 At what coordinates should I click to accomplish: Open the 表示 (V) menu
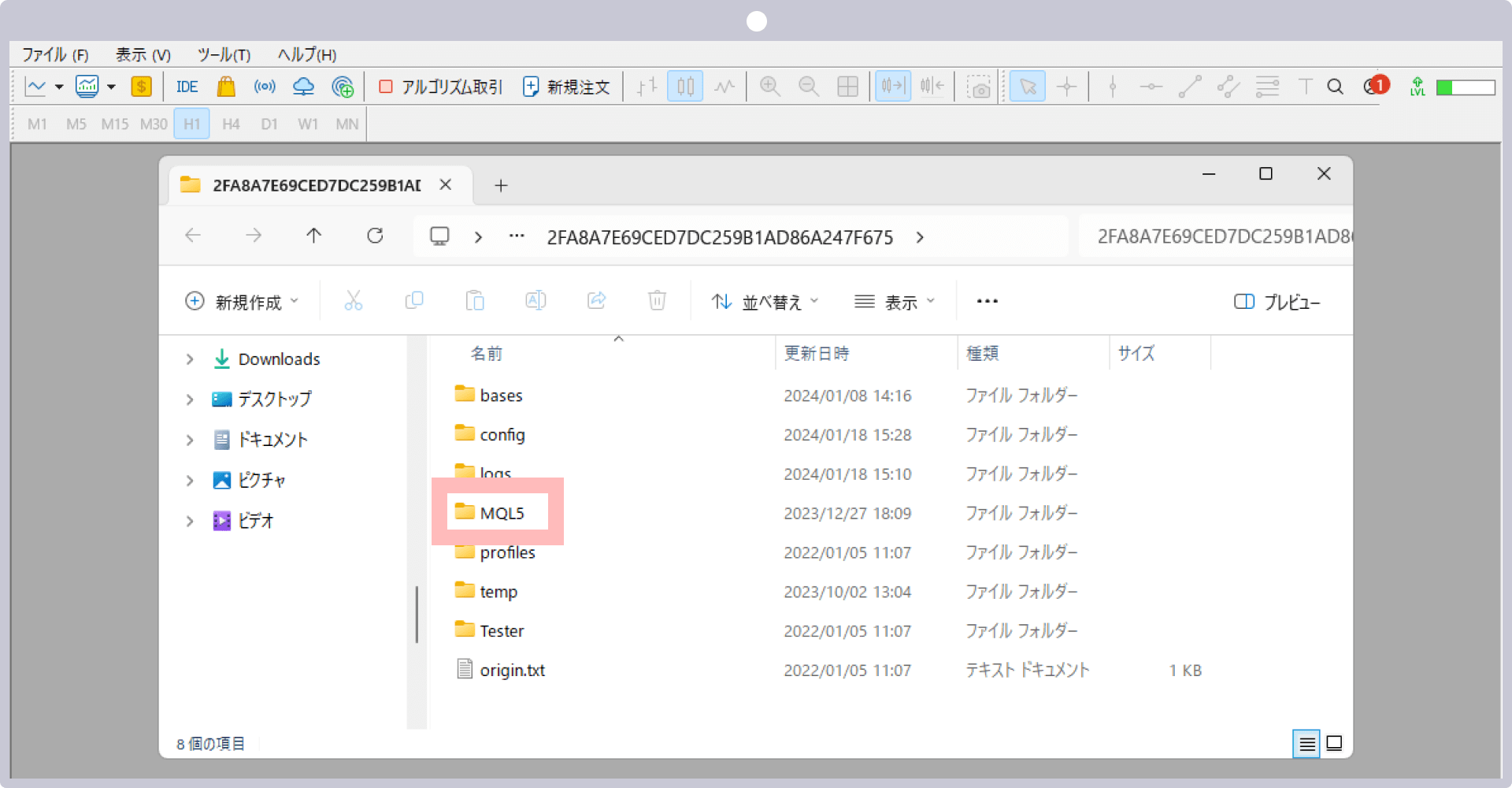tap(143, 54)
